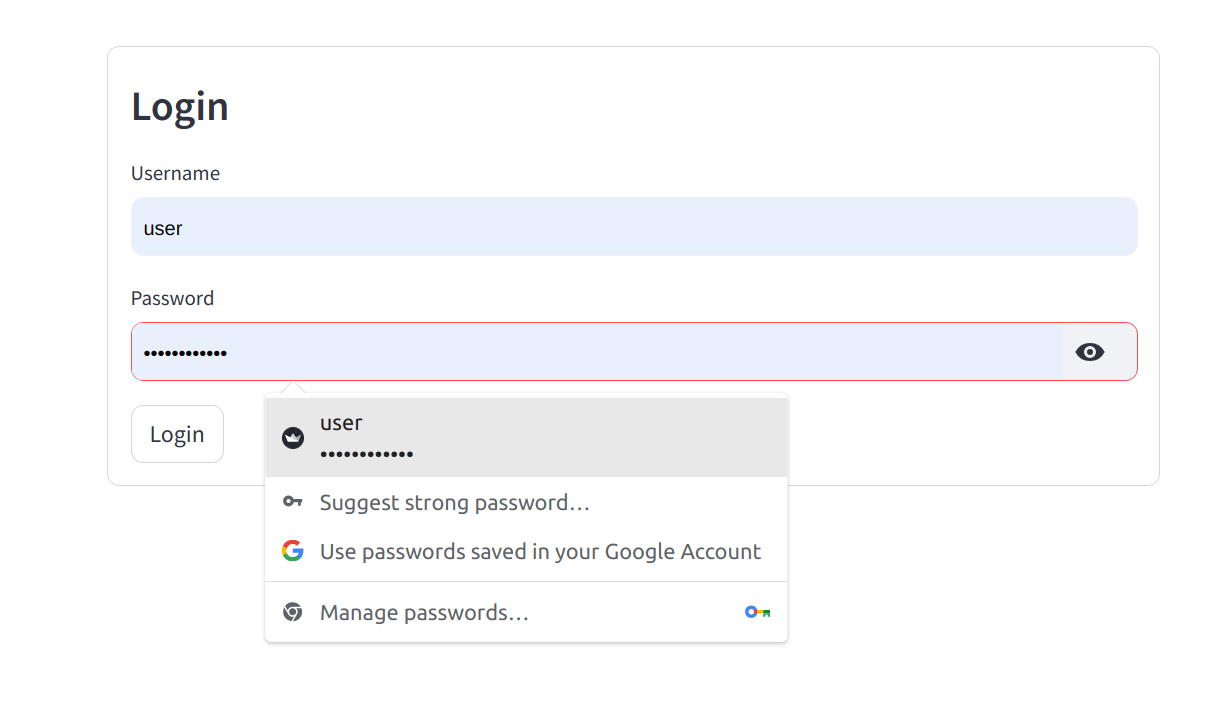Click the username text "user" in the dropdown entry
The image size is (1218, 718).
[341, 422]
